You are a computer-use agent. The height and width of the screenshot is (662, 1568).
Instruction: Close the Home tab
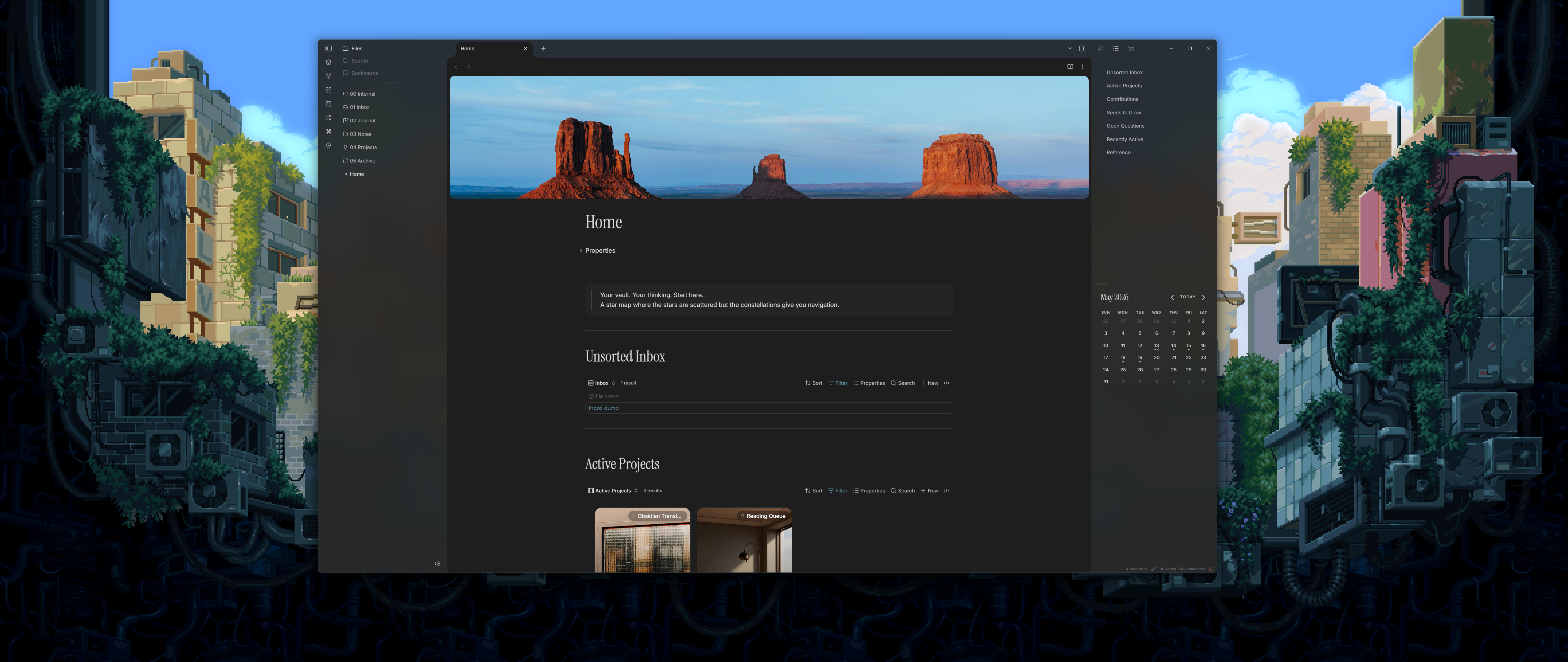(525, 49)
